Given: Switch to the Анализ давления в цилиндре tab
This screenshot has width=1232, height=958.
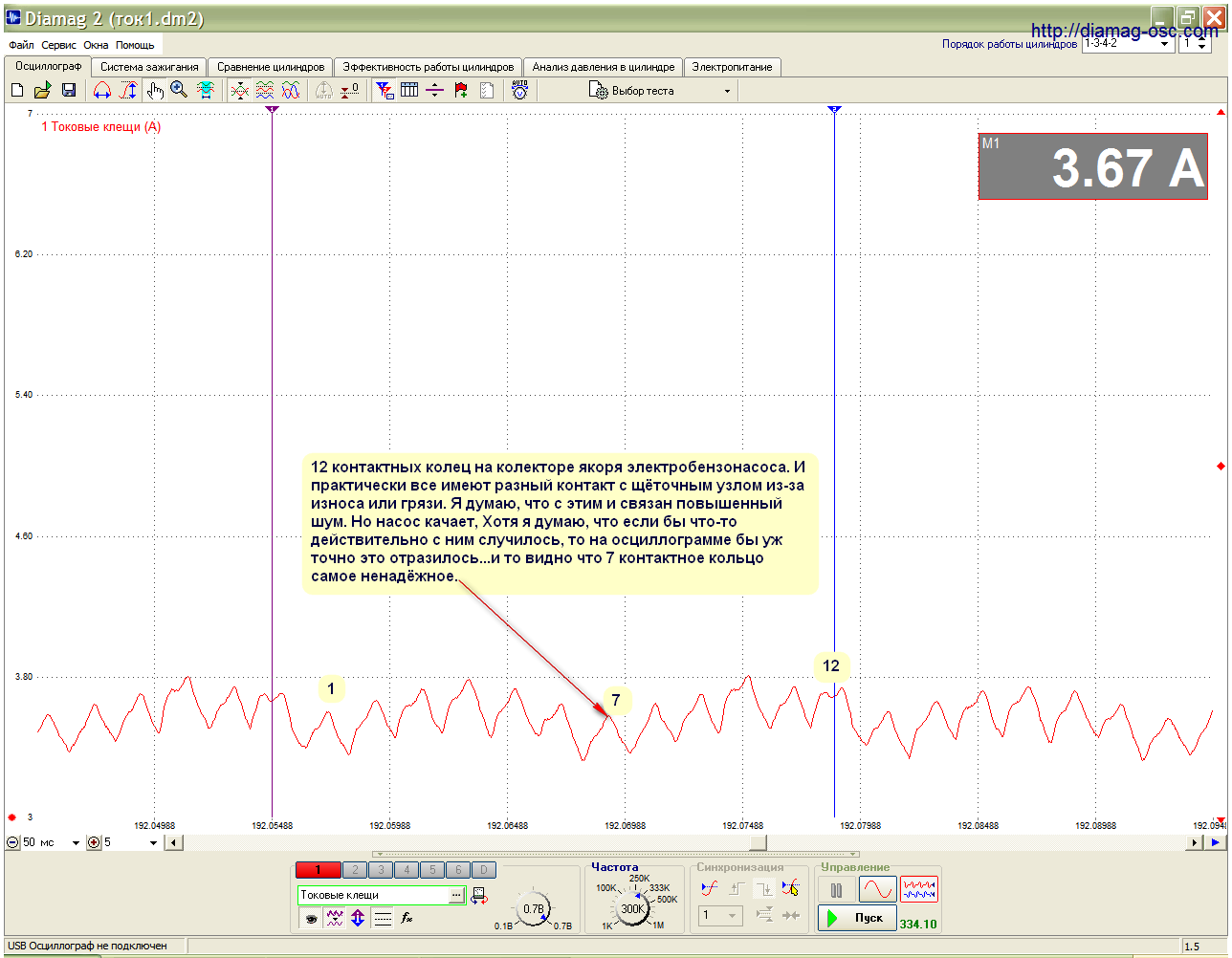Looking at the screenshot, I should (604, 67).
